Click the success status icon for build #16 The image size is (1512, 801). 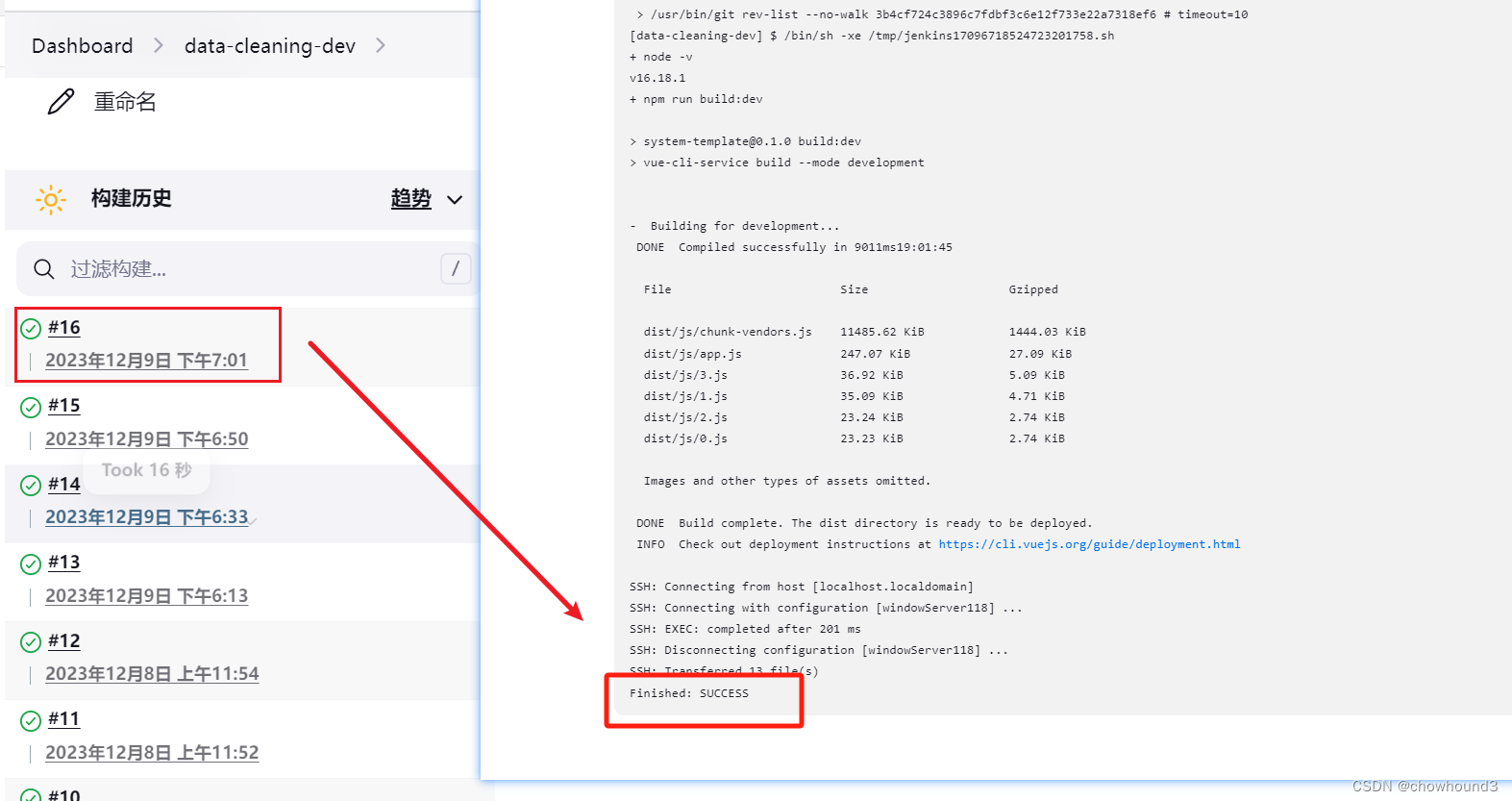[x=31, y=329]
